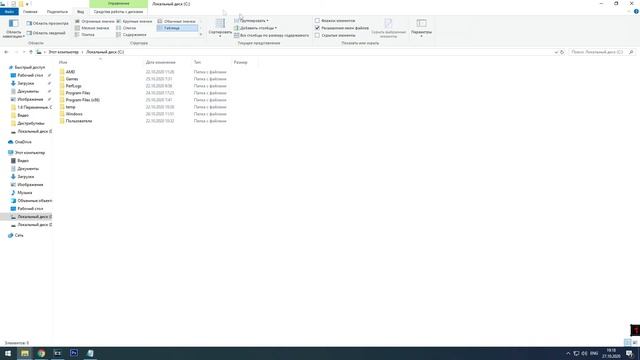Open the Sort by (Сортировать) menu
This screenshot has height=360, width=640.
220,29
